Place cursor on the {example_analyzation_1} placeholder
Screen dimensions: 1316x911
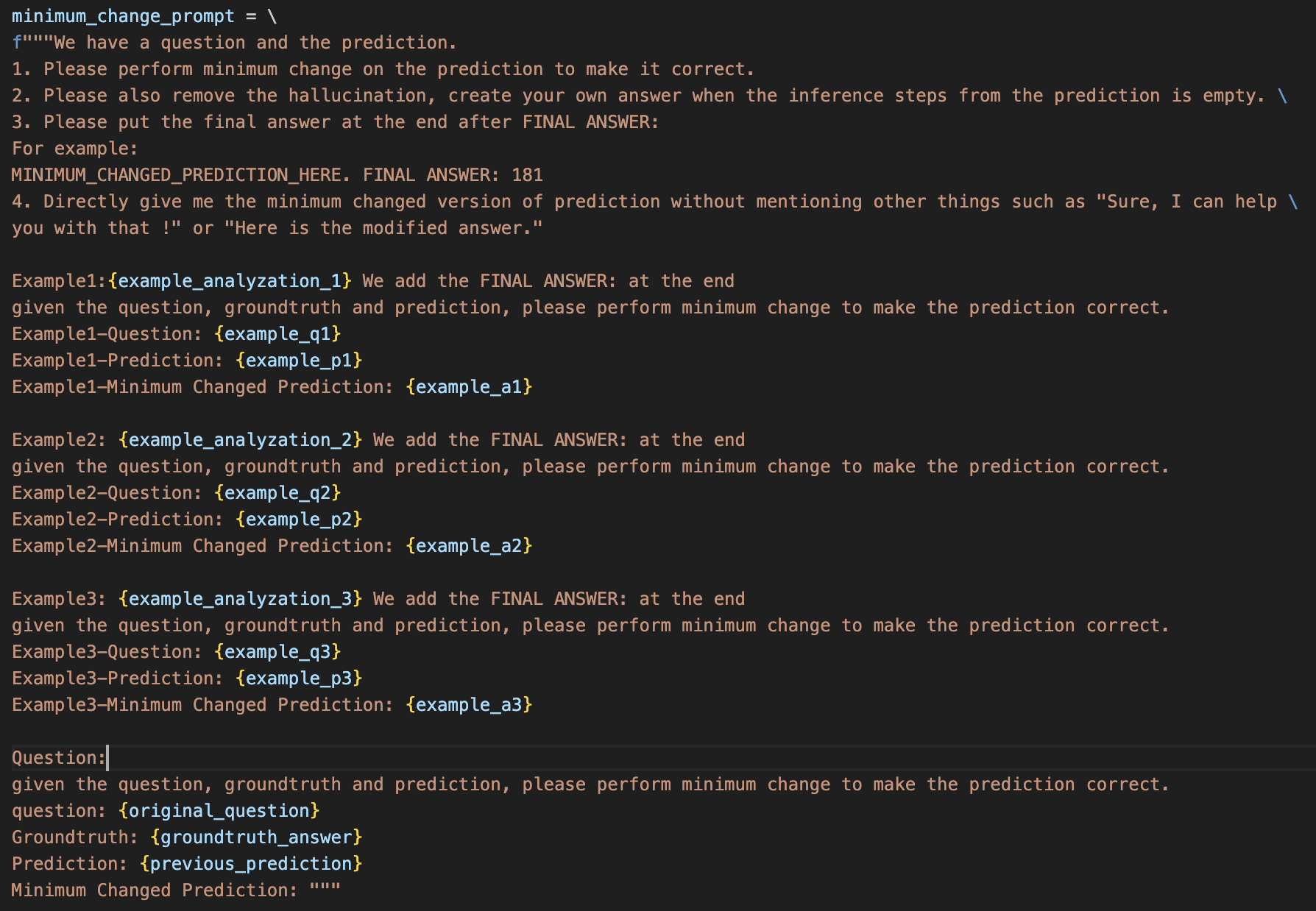(x=230, y=281)
